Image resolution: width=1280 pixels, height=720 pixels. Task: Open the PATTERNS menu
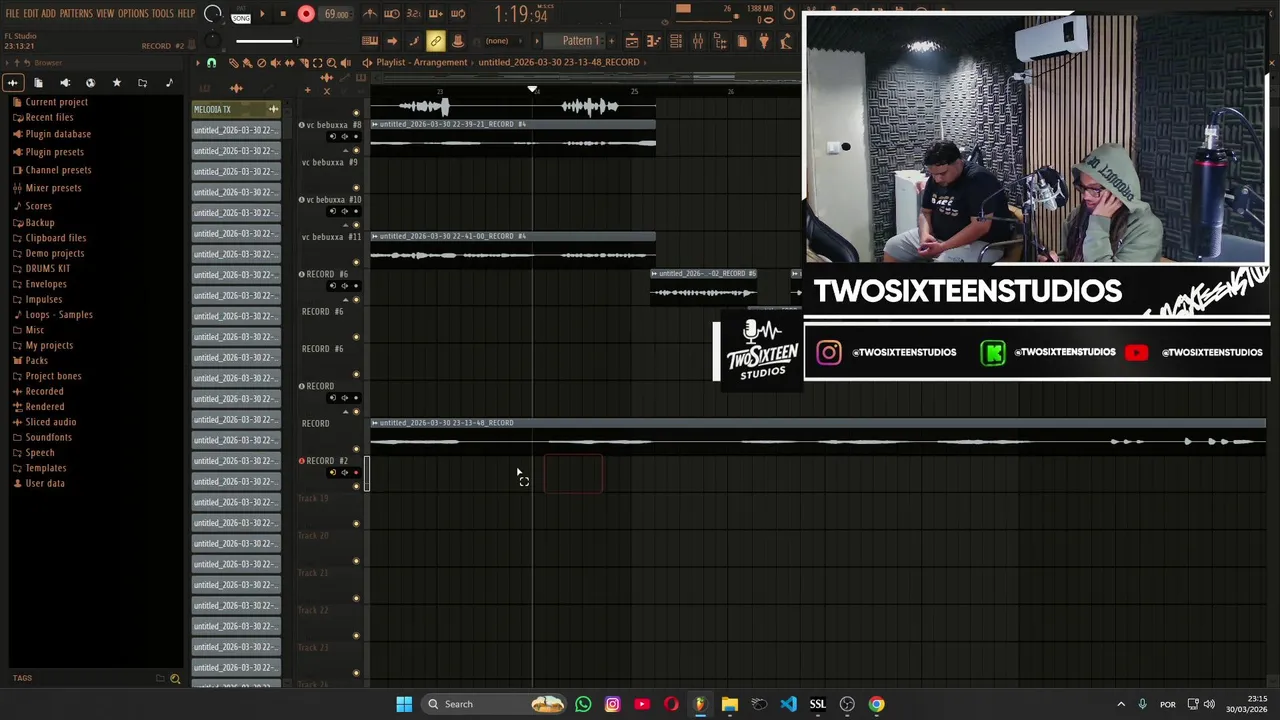76,13
